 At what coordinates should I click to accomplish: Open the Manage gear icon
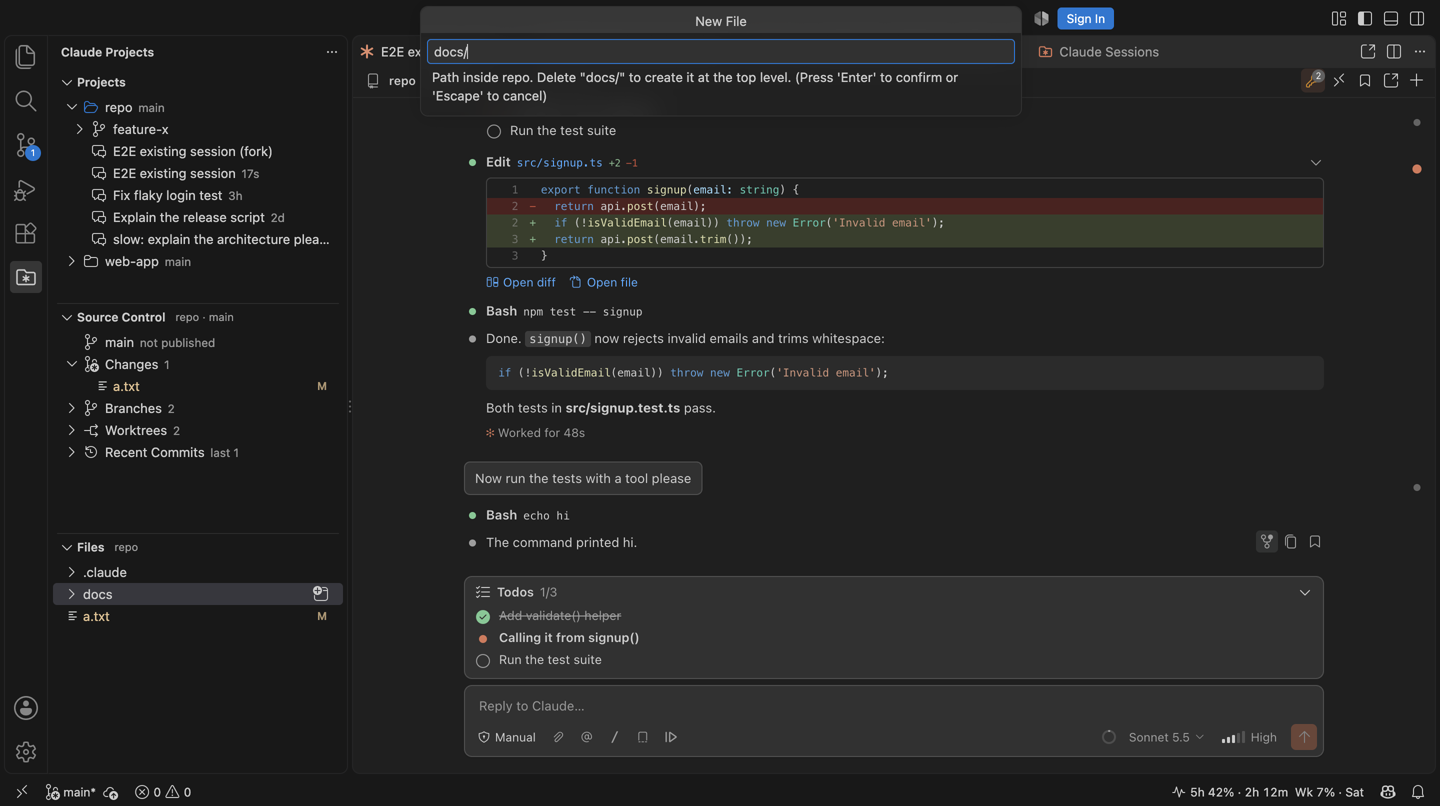pyautogui.click(x=26, y=752)
